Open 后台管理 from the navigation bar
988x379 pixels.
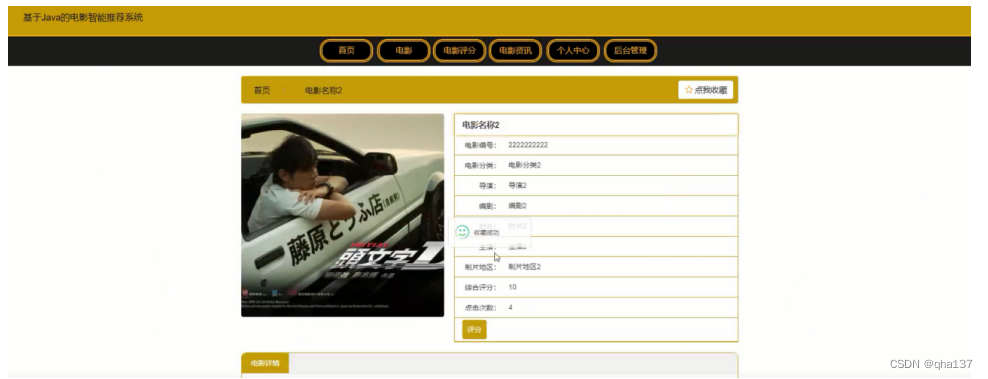(630, 50)
